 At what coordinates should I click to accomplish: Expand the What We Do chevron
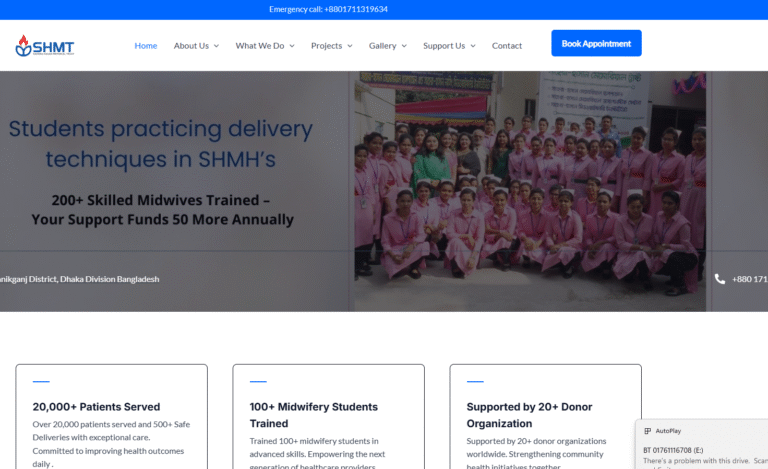click(x=292, y=46)
